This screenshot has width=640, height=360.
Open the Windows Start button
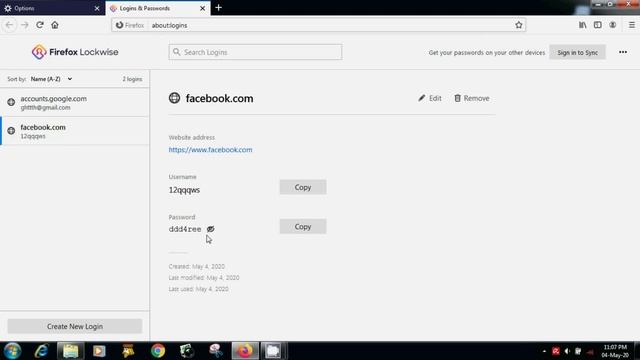[x=12, y=351]
